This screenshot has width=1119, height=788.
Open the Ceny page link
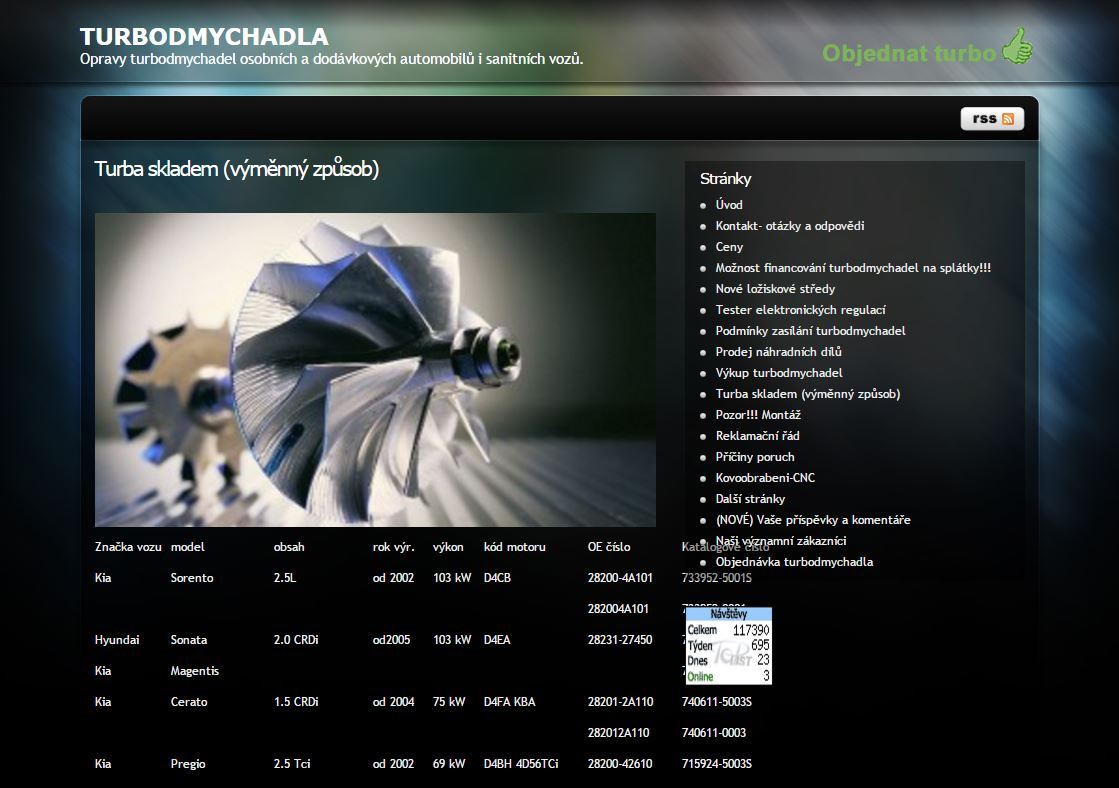point(729,247)
